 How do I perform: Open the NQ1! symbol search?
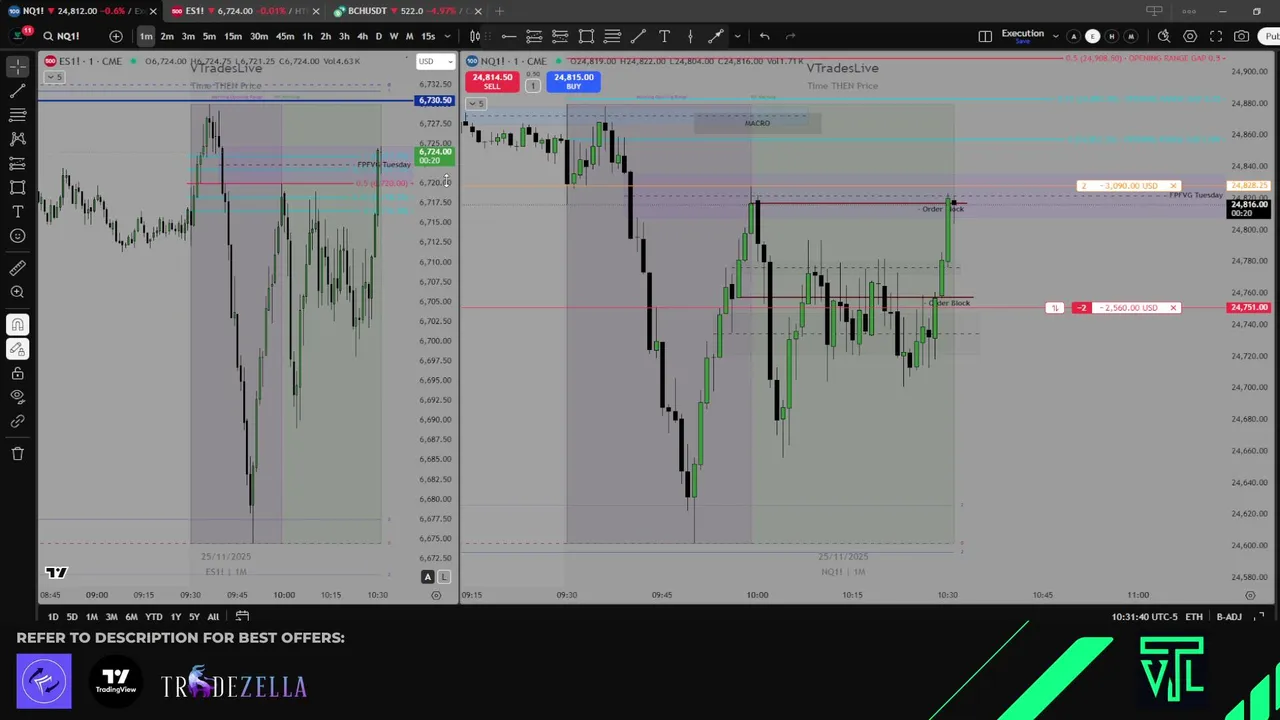point(62,36)
